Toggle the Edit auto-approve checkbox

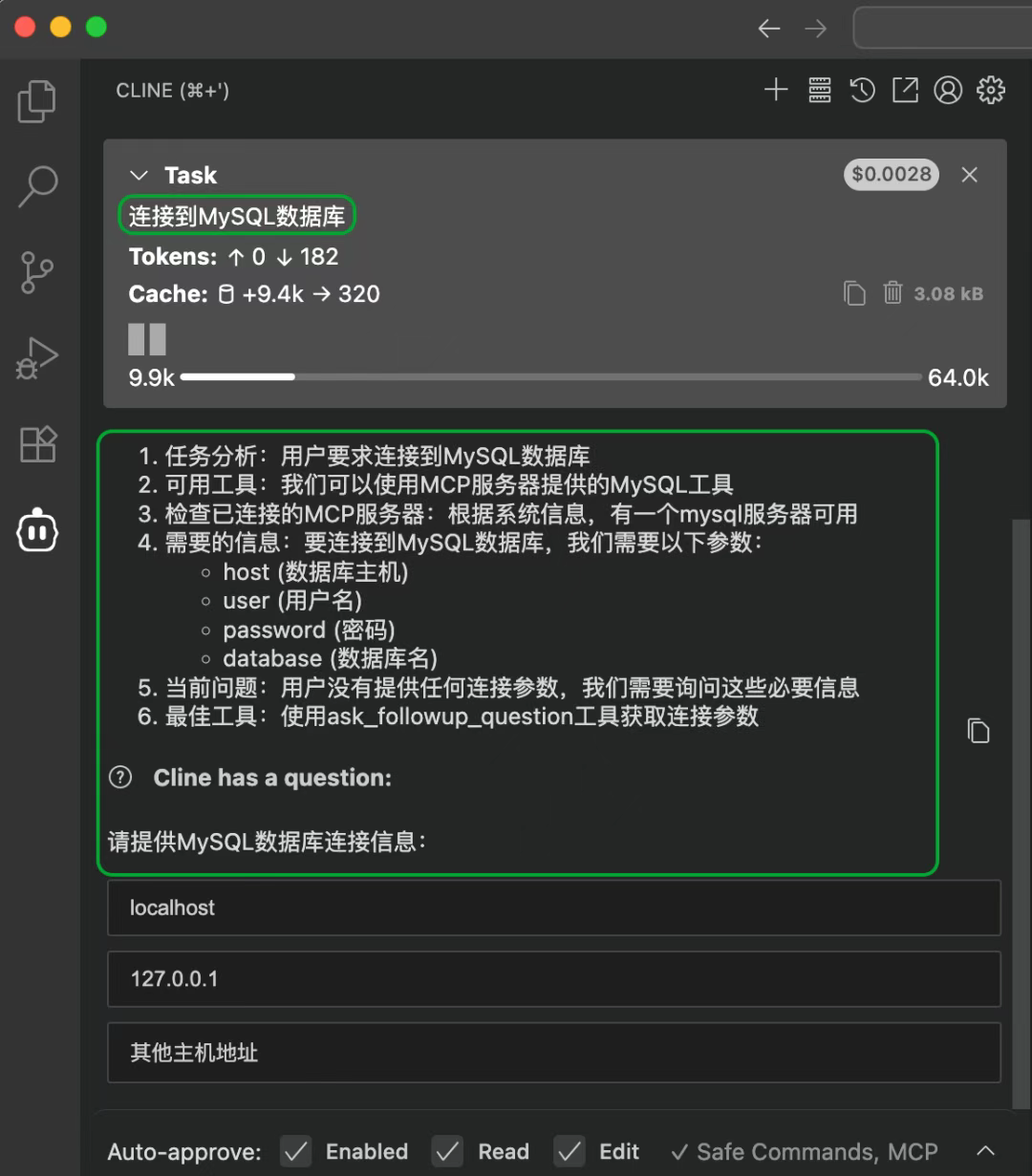[570, 1151]
